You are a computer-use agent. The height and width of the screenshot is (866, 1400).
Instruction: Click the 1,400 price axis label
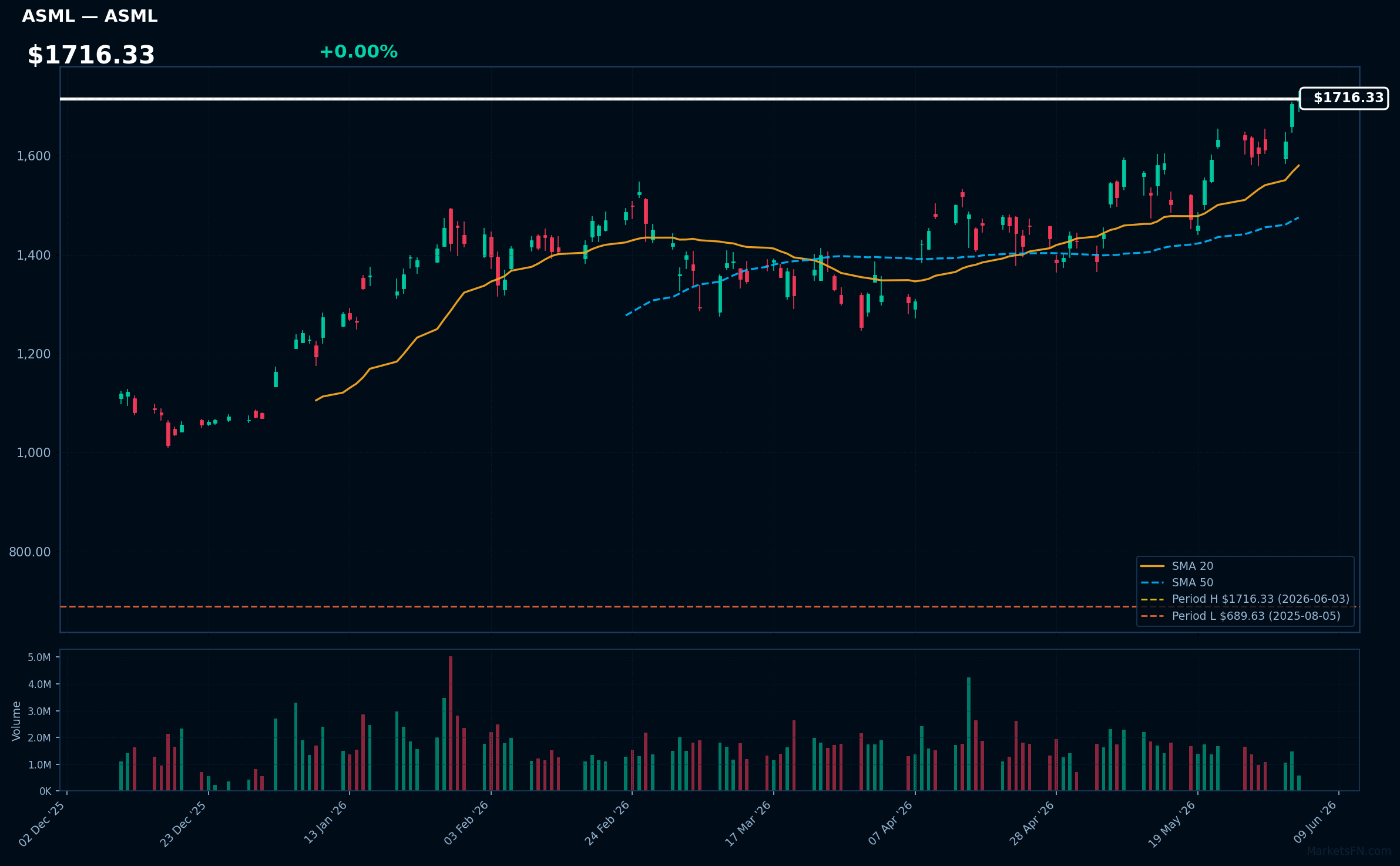point(33,255)
